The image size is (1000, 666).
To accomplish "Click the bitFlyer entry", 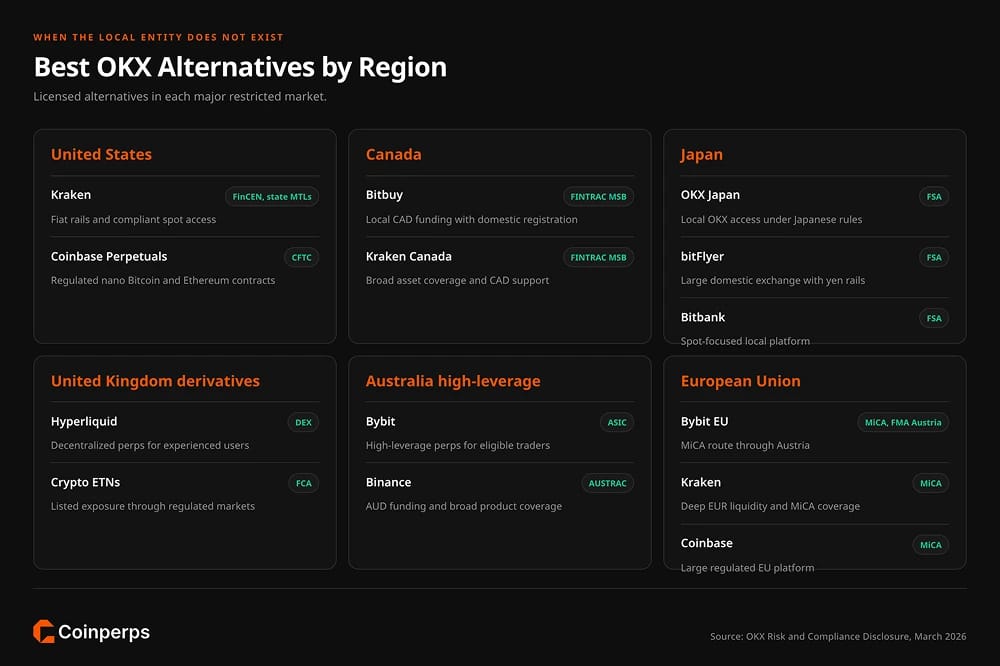I will coord(702,256).
